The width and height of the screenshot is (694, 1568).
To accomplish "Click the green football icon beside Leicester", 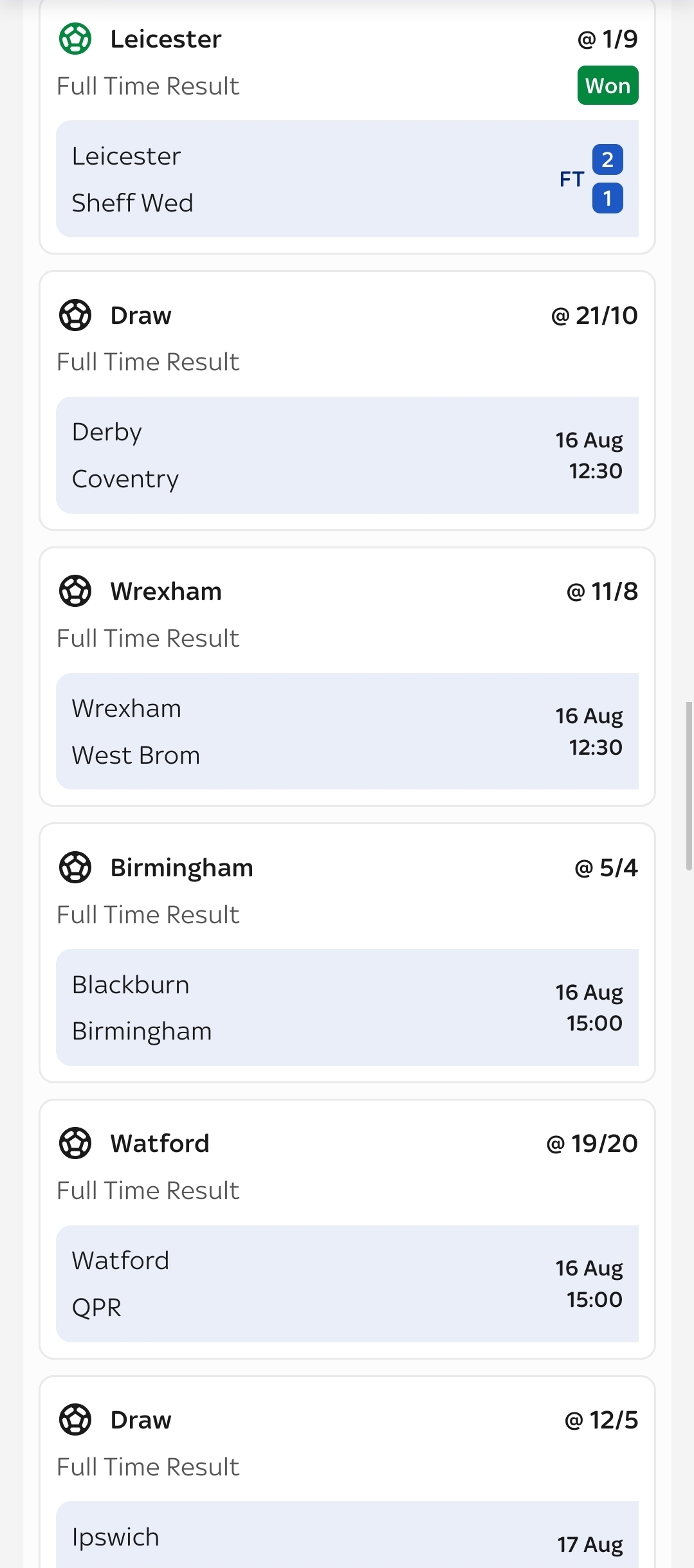I will 75,39.
